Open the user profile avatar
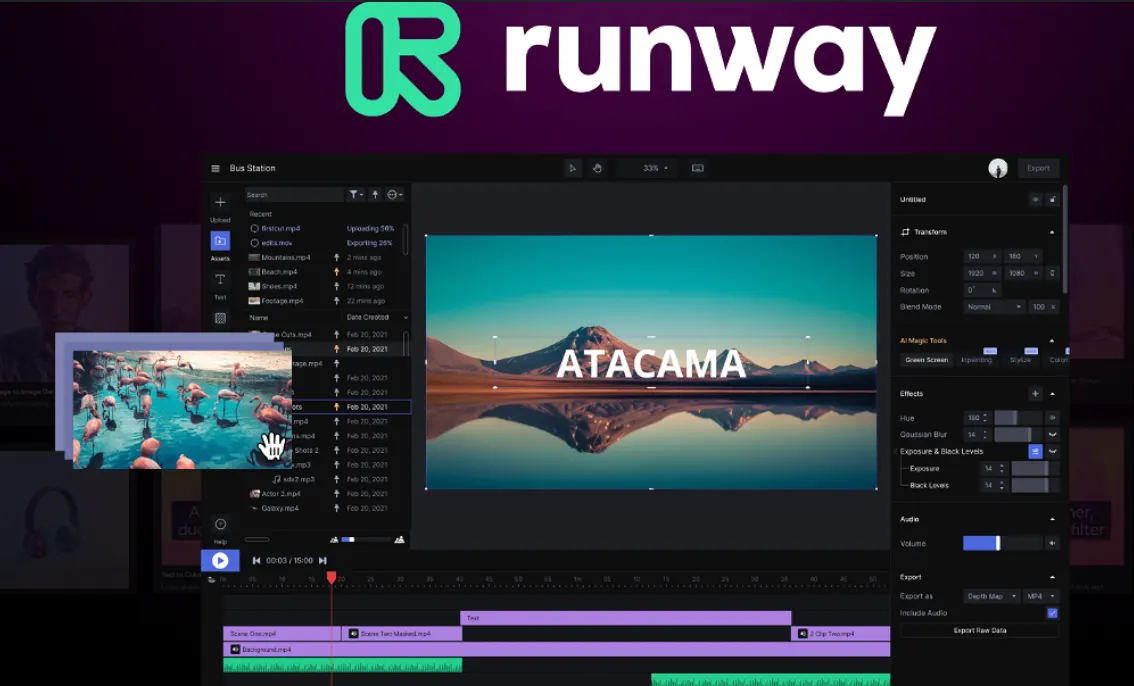Image resolution: width=1134 pixels, height=686 pixels. point(998,168)
